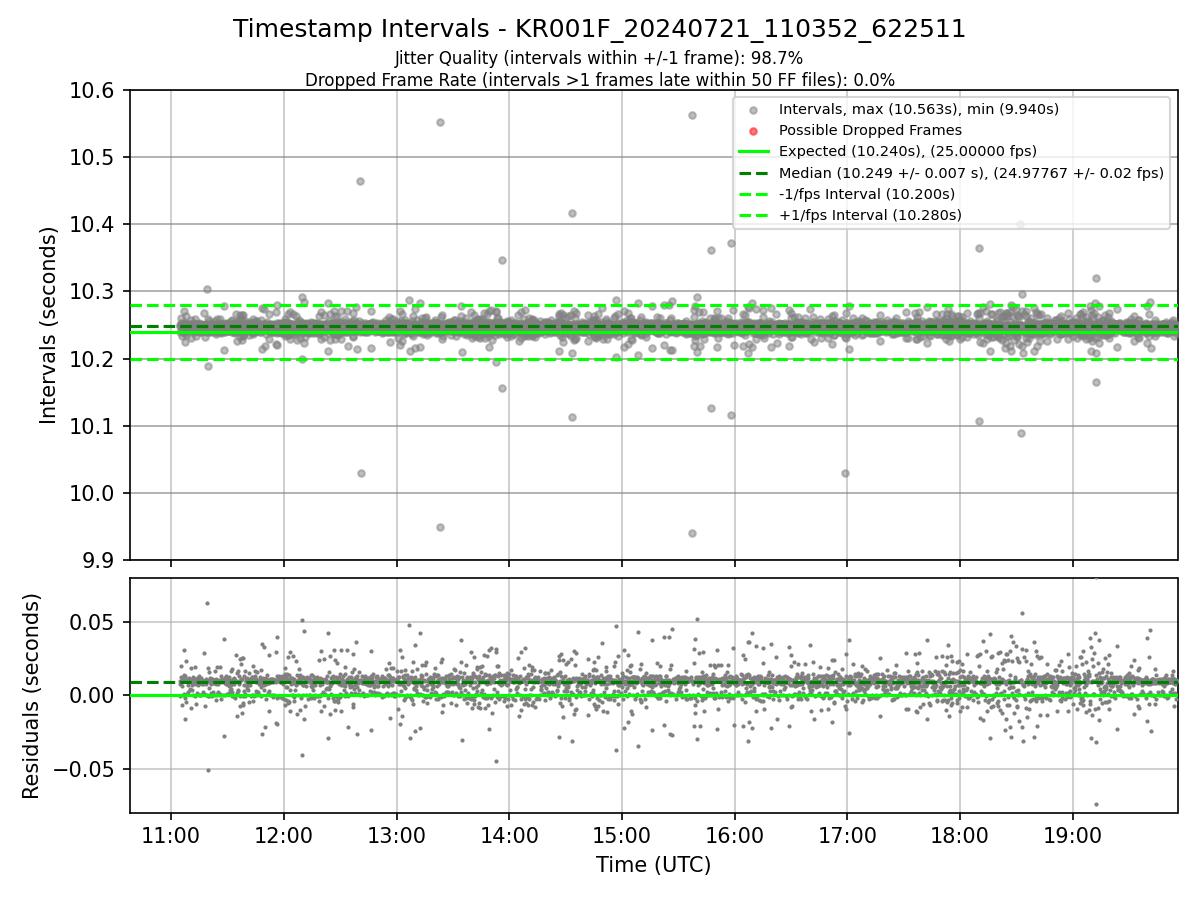Click the red circle marker for dropped frames legend
The width and height of the screenshot is (1200, 900).
(753, 131)
